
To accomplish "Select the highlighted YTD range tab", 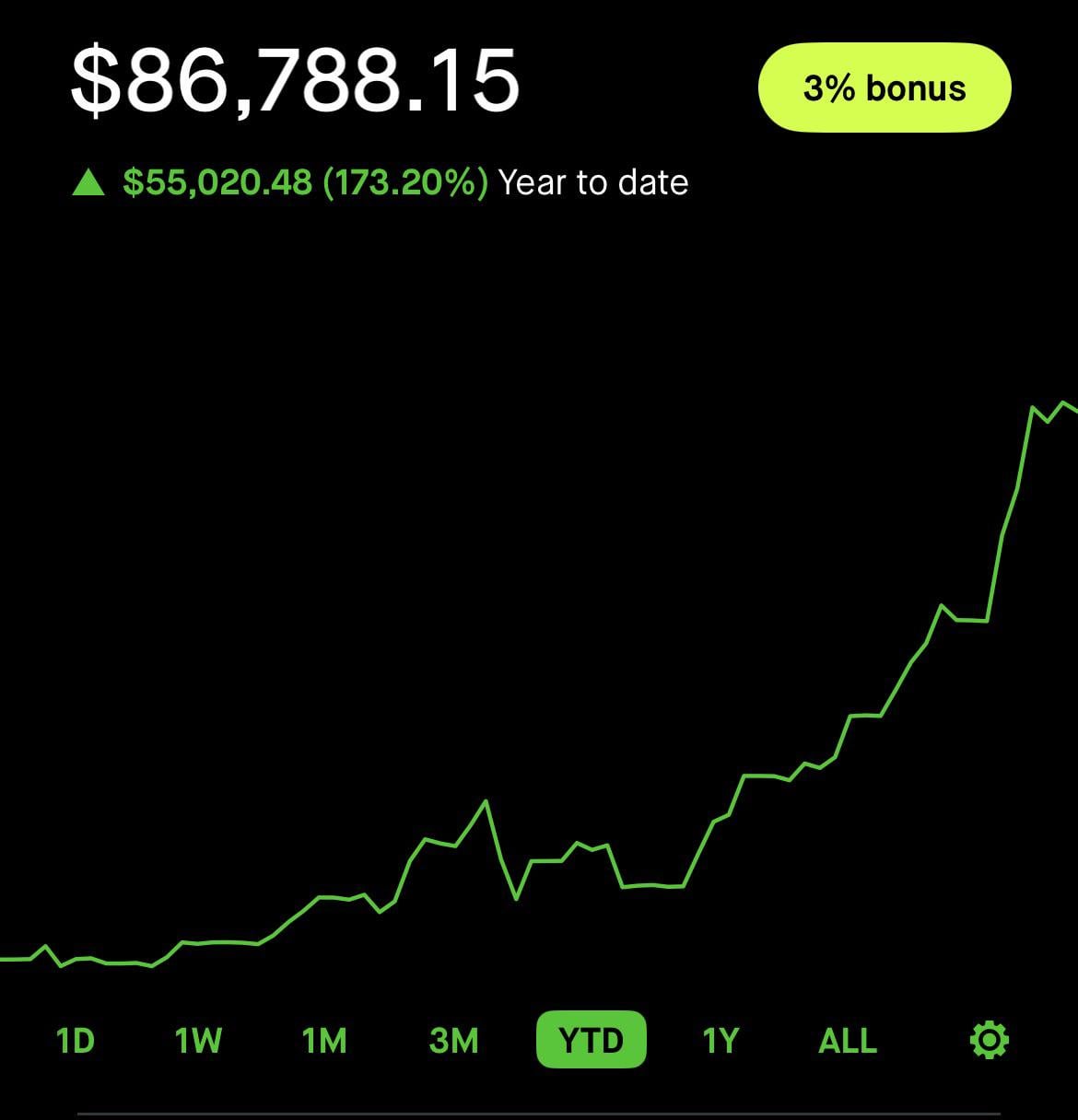I will click(591, 1041).
